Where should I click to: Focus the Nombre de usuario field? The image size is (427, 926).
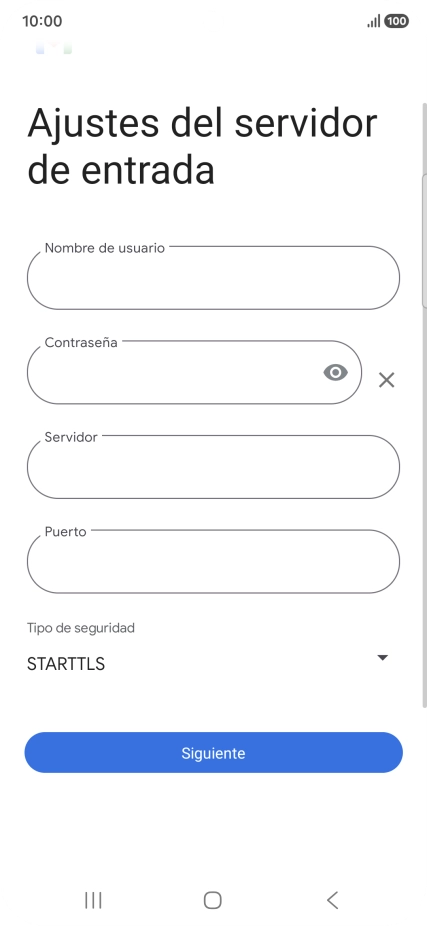pos(213,278)
